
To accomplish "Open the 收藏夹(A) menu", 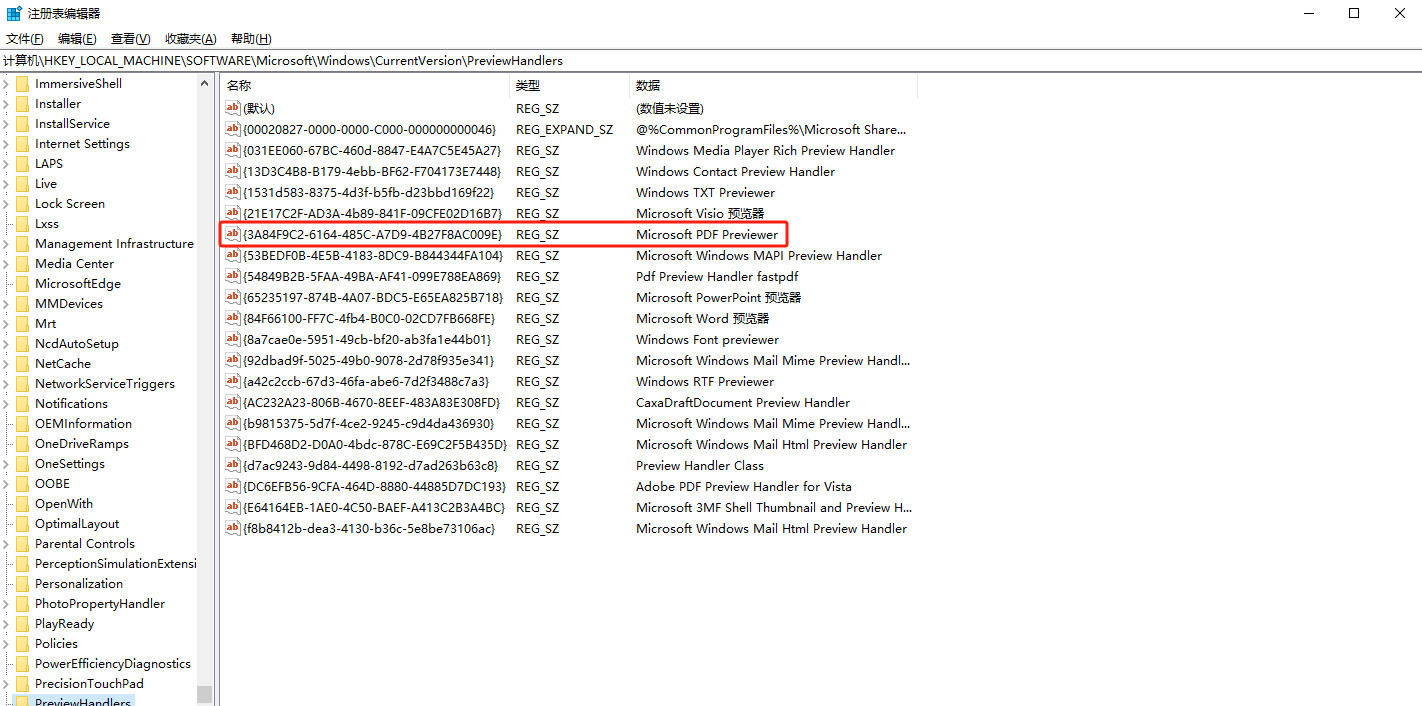I will 190,39.
